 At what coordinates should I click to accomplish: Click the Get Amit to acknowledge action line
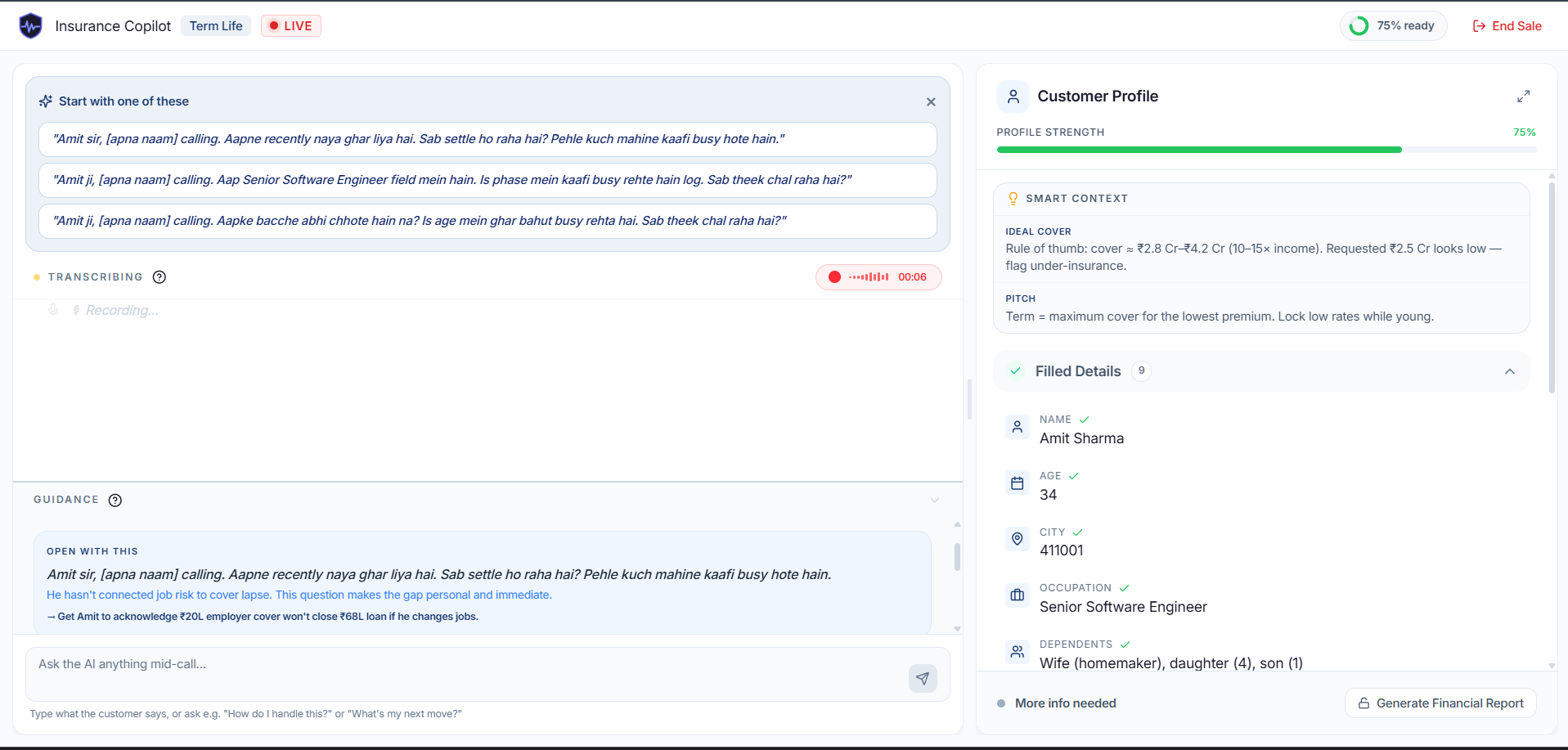pyautogui.click(x=263, y=617)
